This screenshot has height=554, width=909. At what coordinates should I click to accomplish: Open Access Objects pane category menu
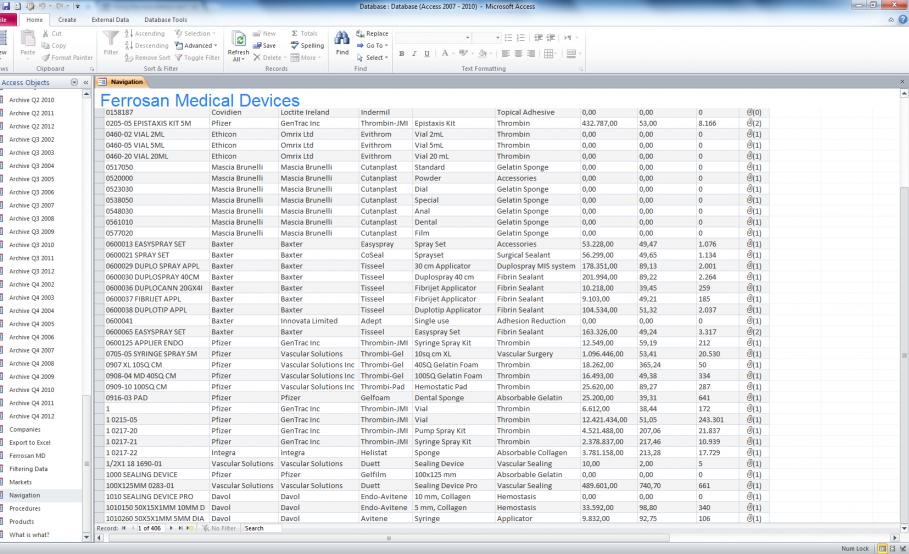coord(74,82)
